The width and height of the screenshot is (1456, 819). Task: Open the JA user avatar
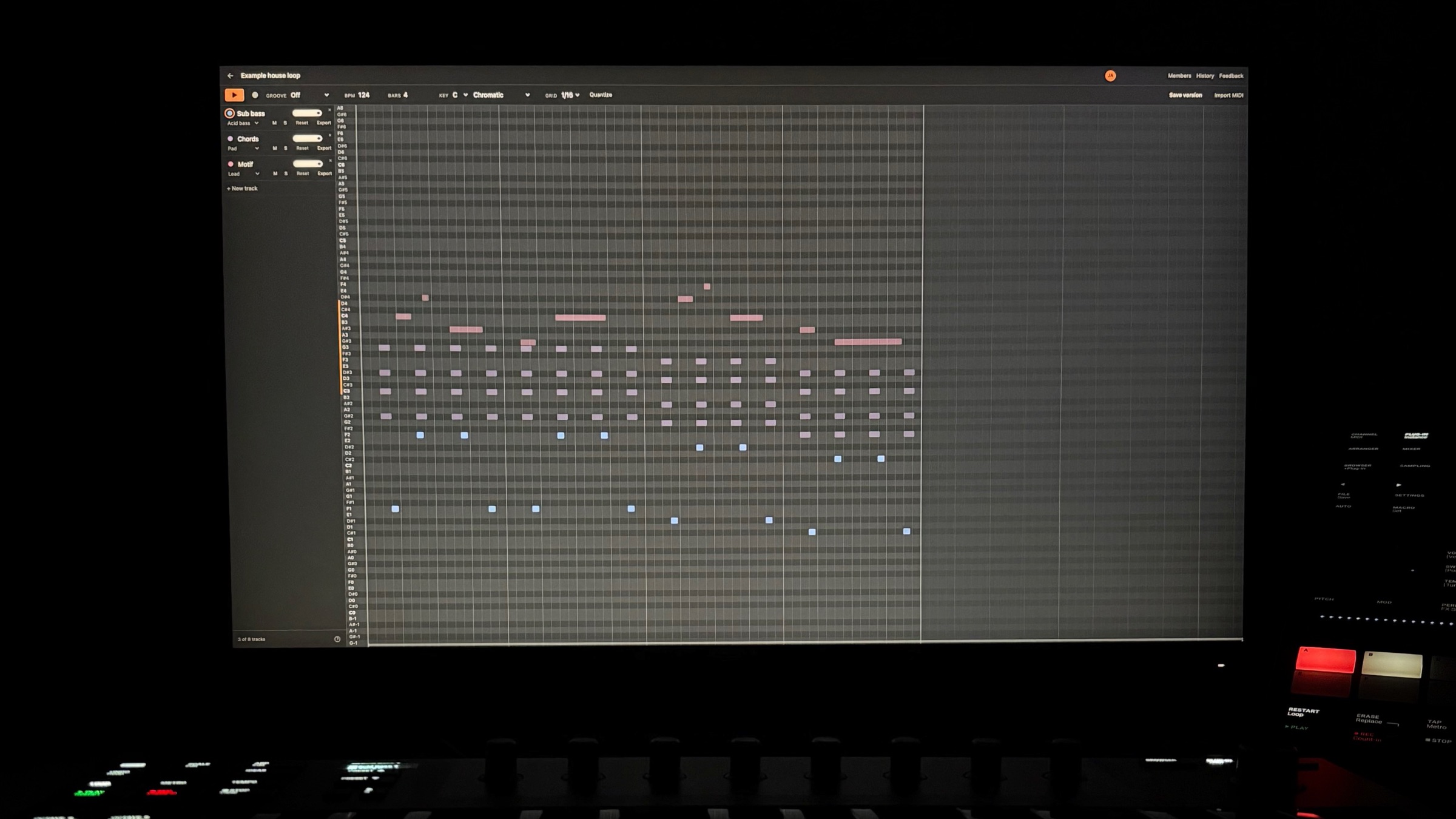coord(1110,76)
